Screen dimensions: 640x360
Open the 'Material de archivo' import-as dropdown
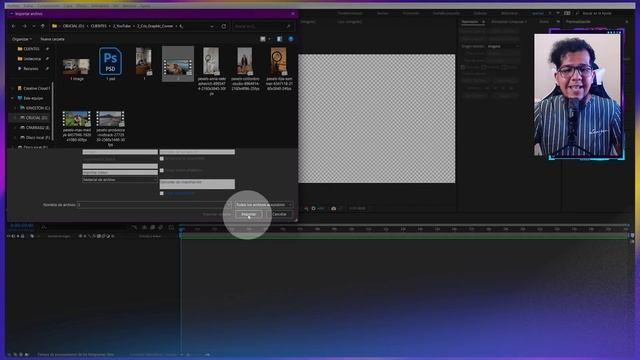click(x=120, y=180)
